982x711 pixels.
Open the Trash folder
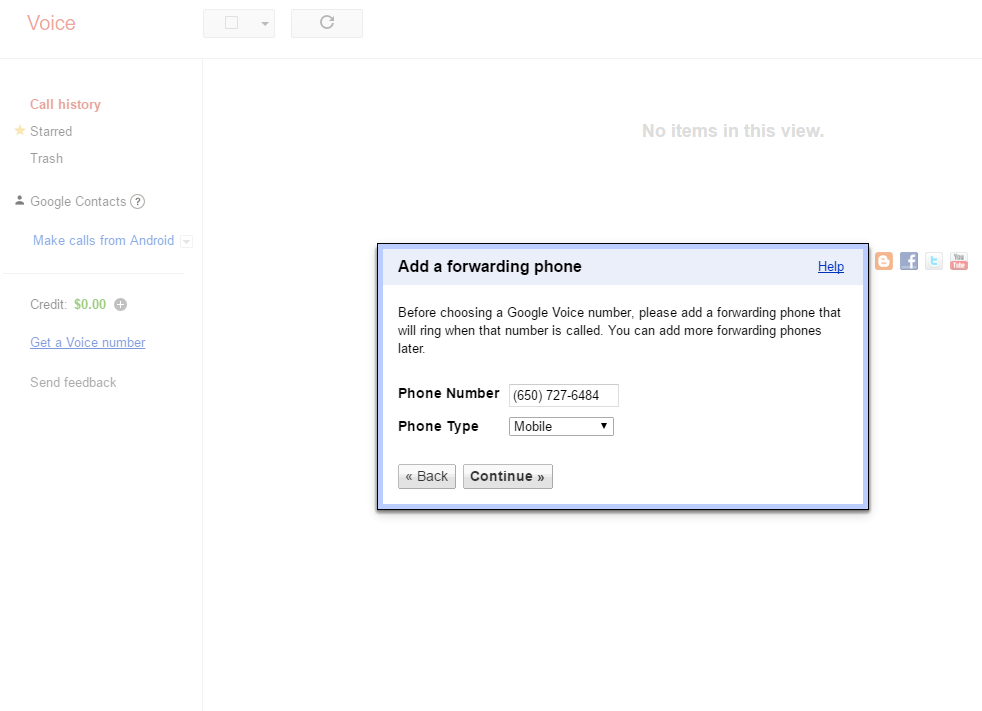[46, 158]
